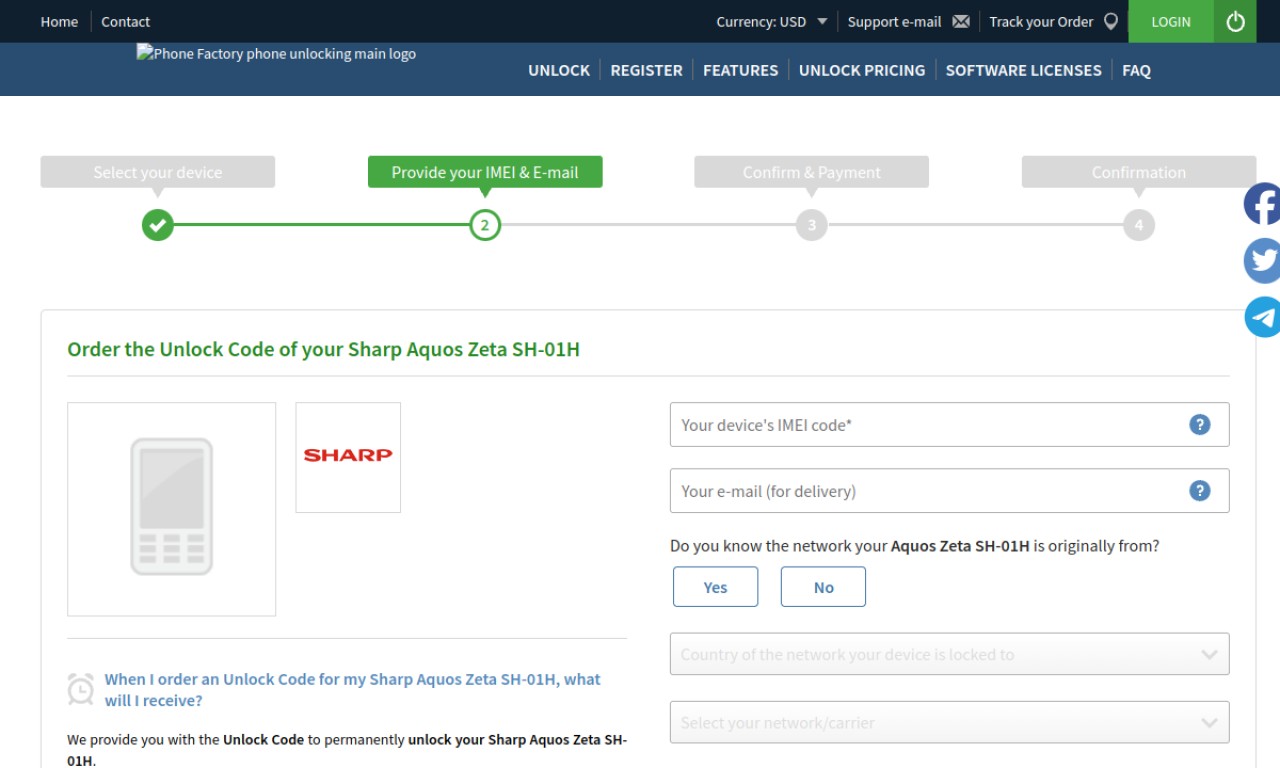Click the Support e-mail link text
This screenshot has width=1280, height=768.
coord(894,21)
